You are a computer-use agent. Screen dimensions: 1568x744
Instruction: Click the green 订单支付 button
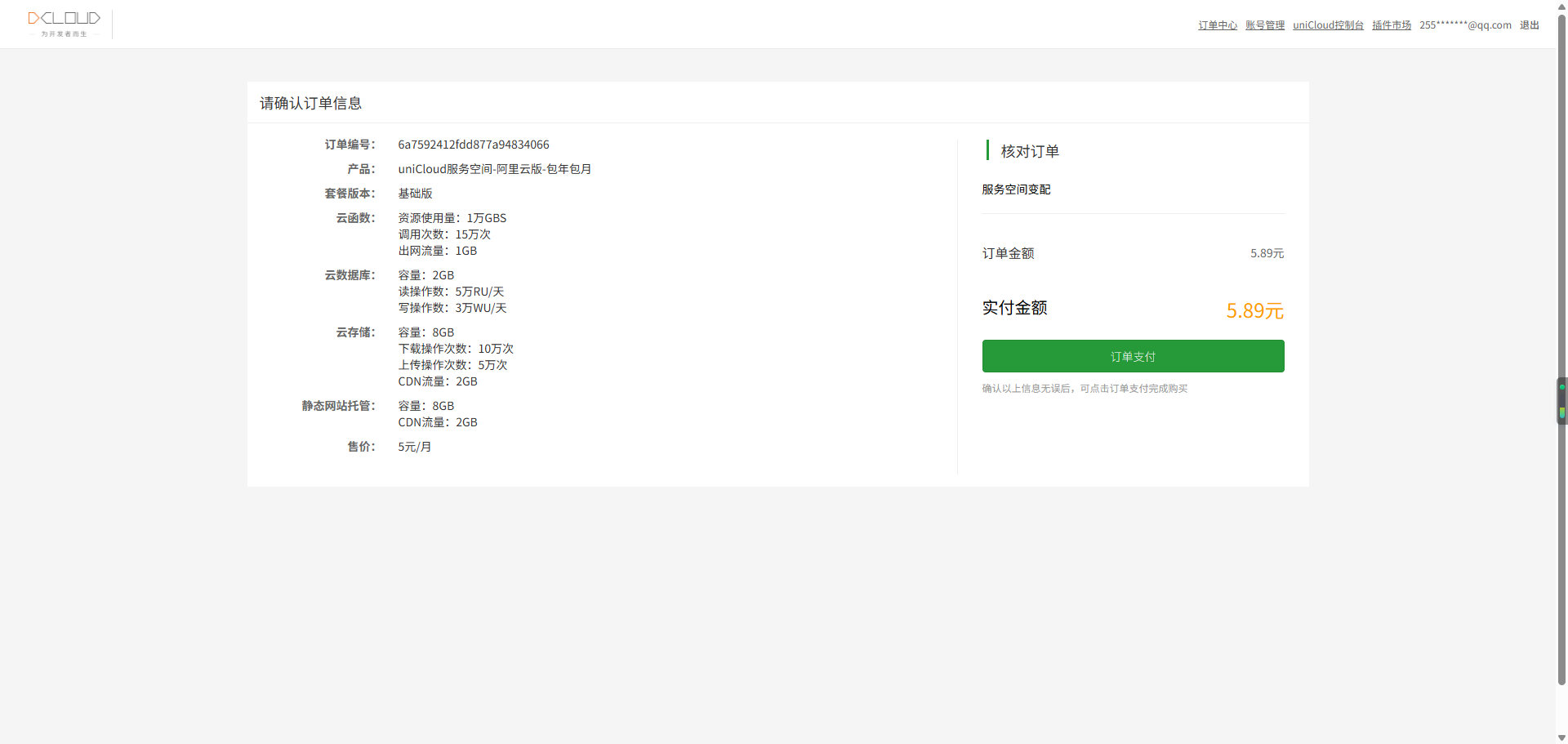[1133, 356]
